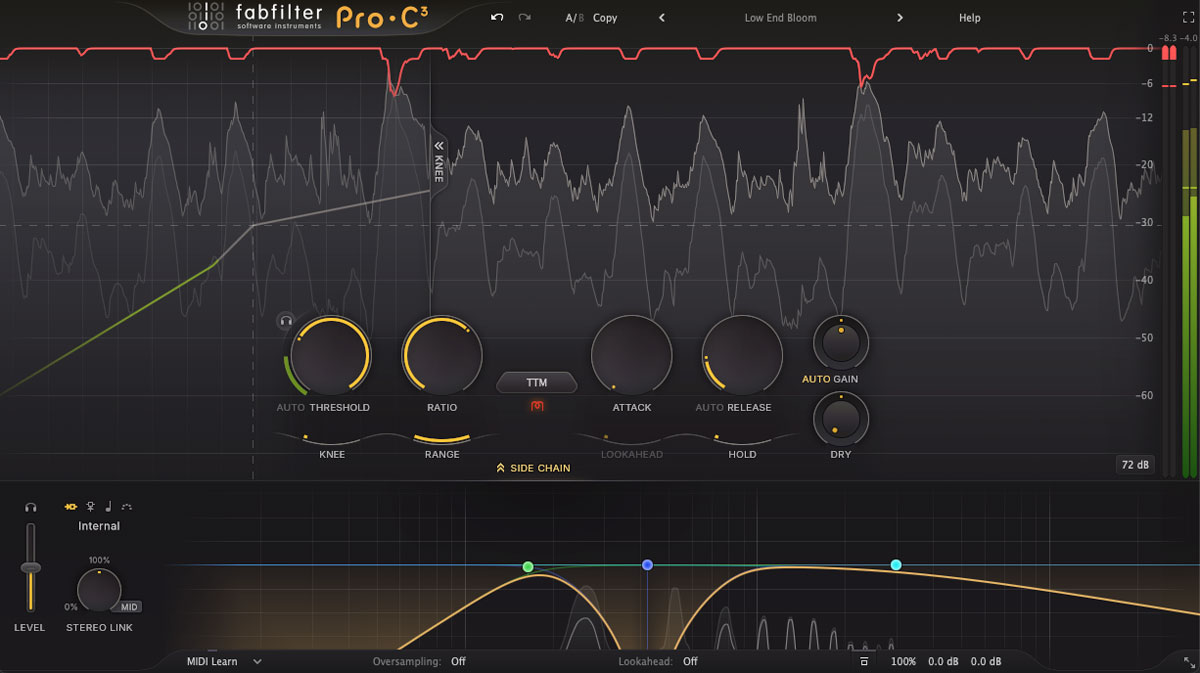Open the MIDI Learn dropdown arrow
The width and height of the screenshot is (1200, 673).
(x=257, y=662)
